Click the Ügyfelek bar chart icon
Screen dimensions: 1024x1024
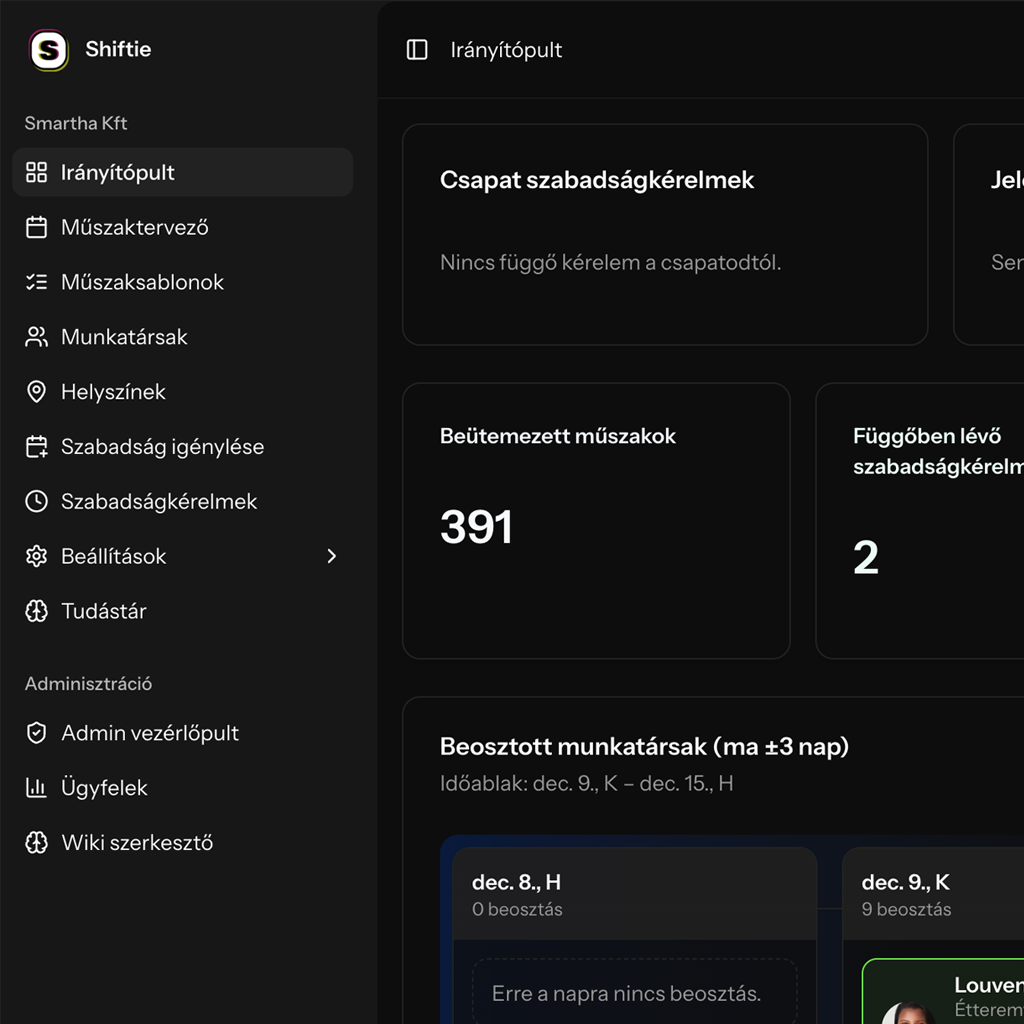[37, 788]
